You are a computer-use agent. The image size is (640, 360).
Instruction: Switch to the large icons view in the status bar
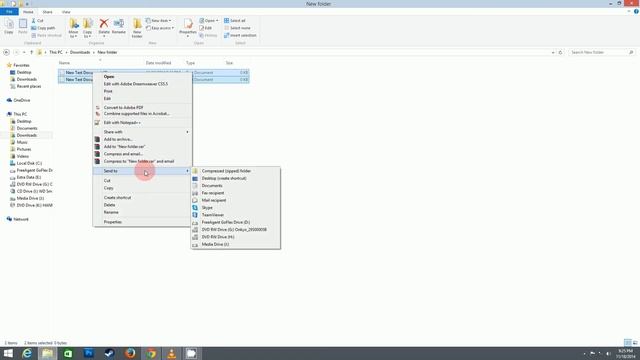click(x=635, y=343)
